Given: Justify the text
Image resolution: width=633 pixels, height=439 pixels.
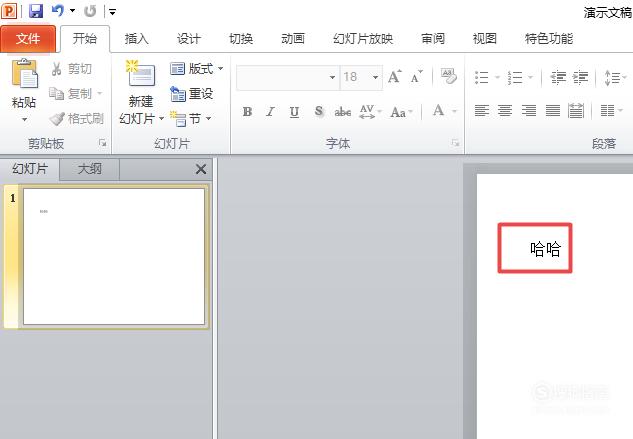Looking at the screenshot, I should (553, 111).
